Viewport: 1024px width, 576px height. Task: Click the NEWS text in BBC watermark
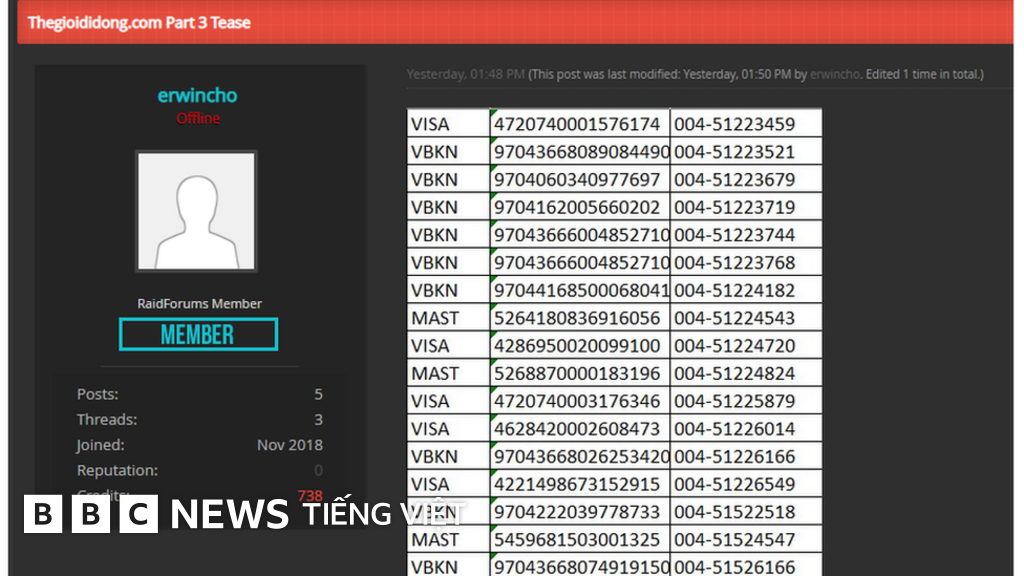click(229, 515)
